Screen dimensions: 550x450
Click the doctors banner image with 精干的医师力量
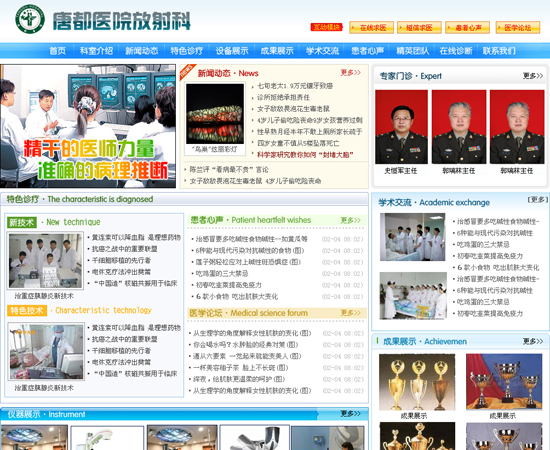88,126
